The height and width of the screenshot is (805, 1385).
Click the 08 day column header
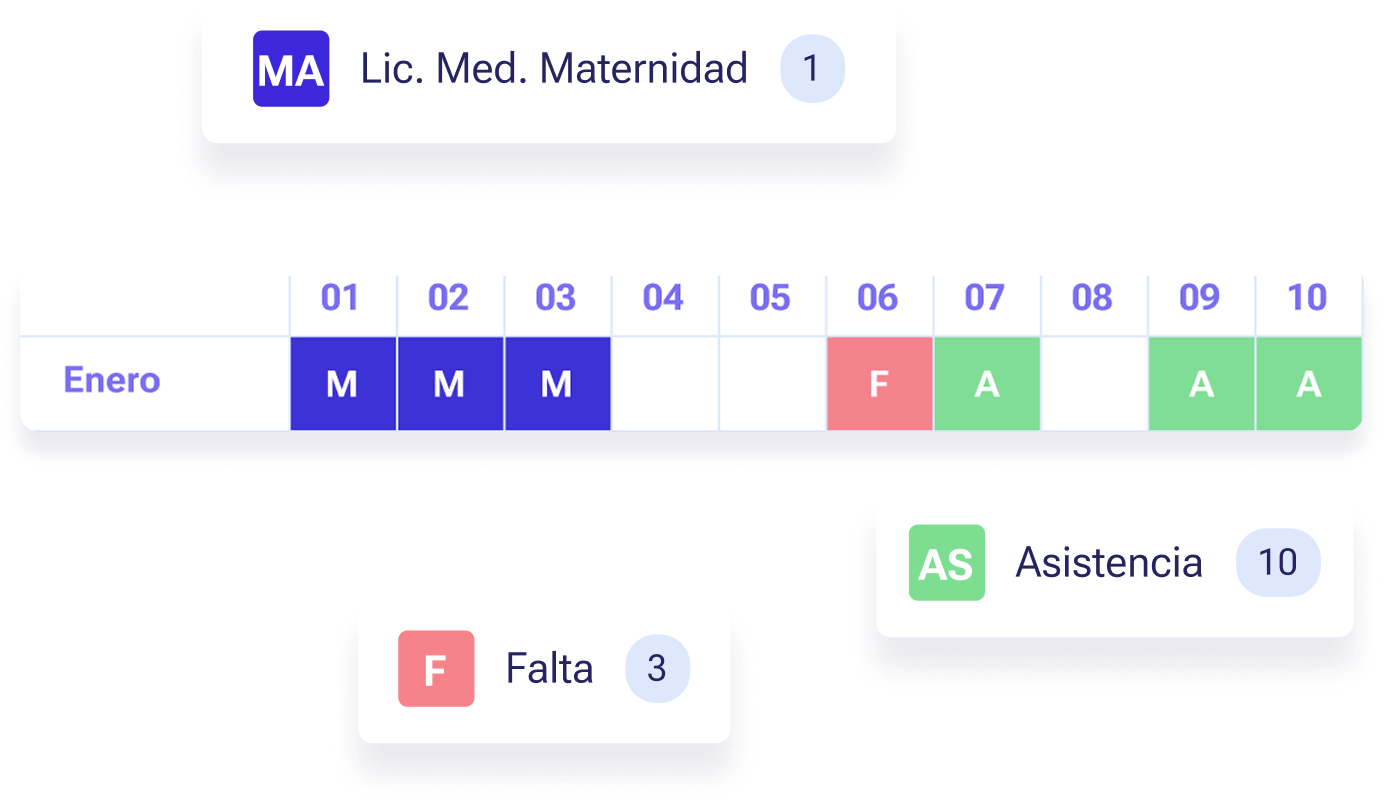coord(1092,298)
